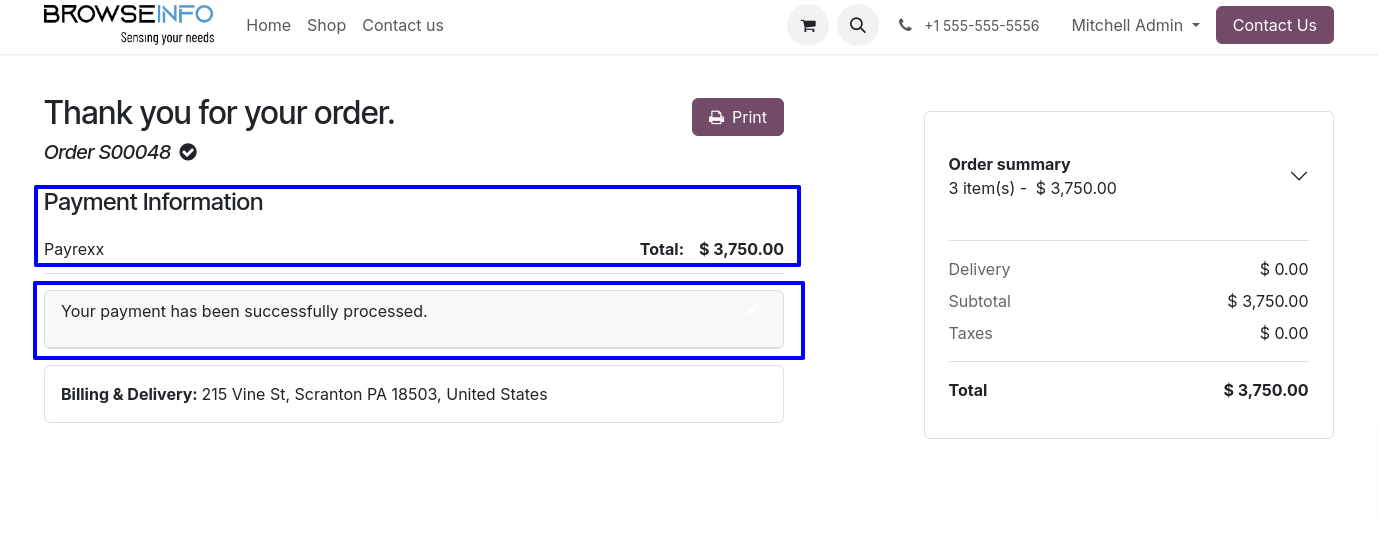
Task: Click the Billing & Delivery address card
Action: tap(413, 394)
